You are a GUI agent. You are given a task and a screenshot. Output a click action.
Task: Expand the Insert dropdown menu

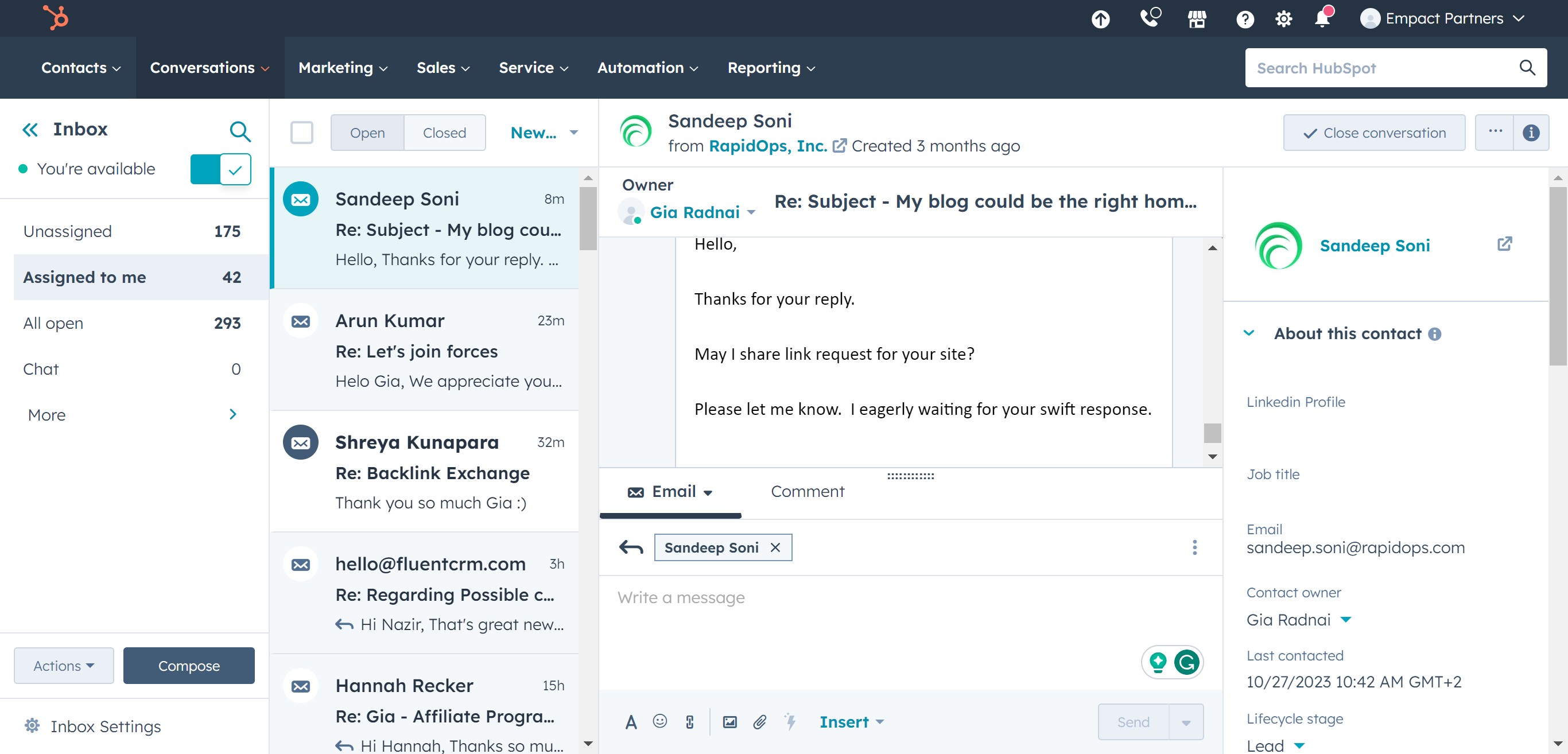tap(851, 722)
